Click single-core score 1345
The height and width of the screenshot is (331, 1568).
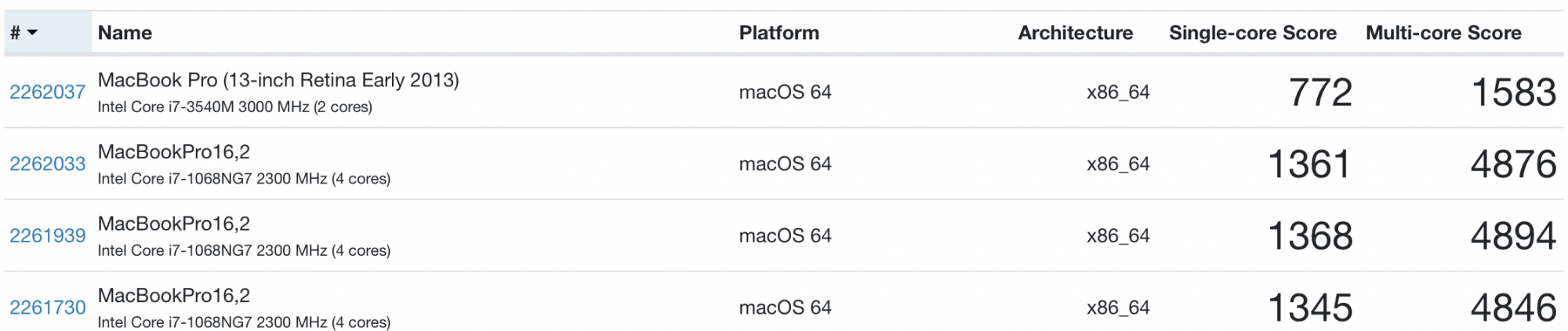click(x=1309, y=308)
